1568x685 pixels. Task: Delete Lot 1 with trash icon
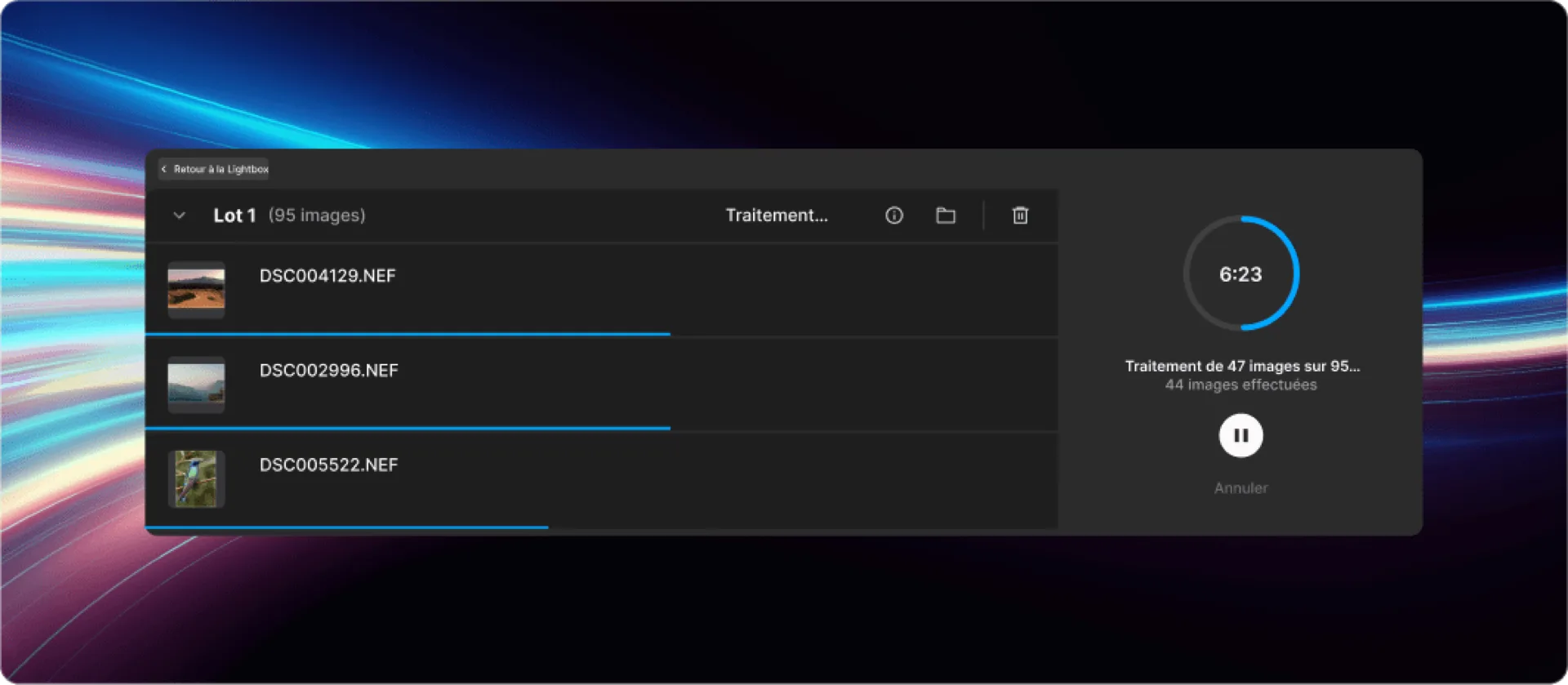(x=1020, y=216)
